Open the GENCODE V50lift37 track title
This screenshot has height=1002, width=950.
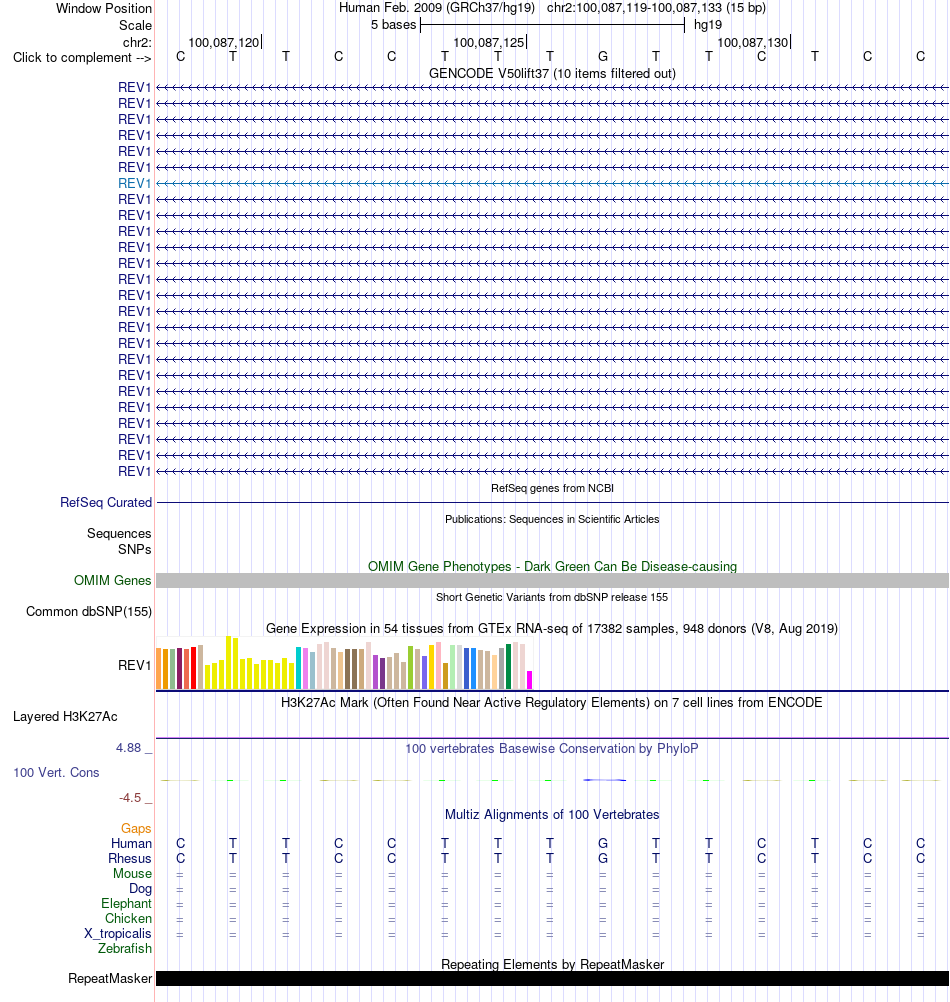(552, 73)
